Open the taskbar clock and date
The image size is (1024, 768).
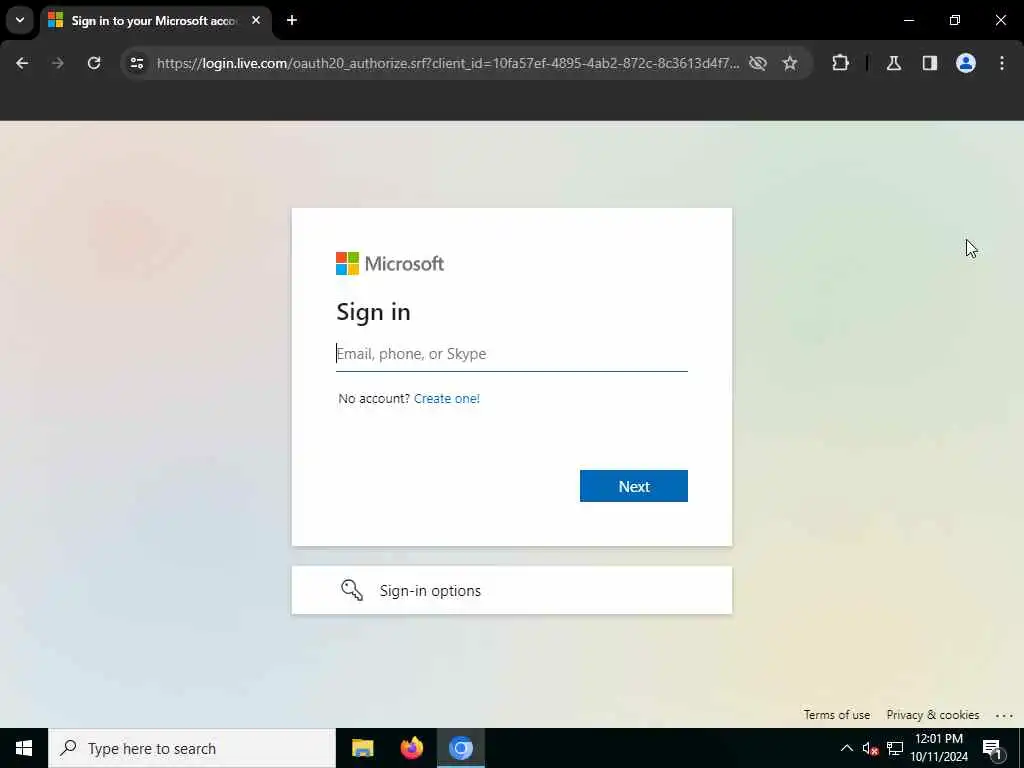tap(939, 748)
